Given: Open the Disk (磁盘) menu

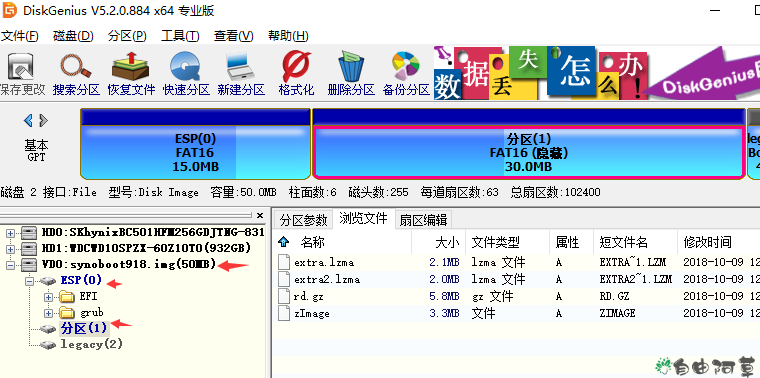Looking at the screenshot, I should 73,36.
